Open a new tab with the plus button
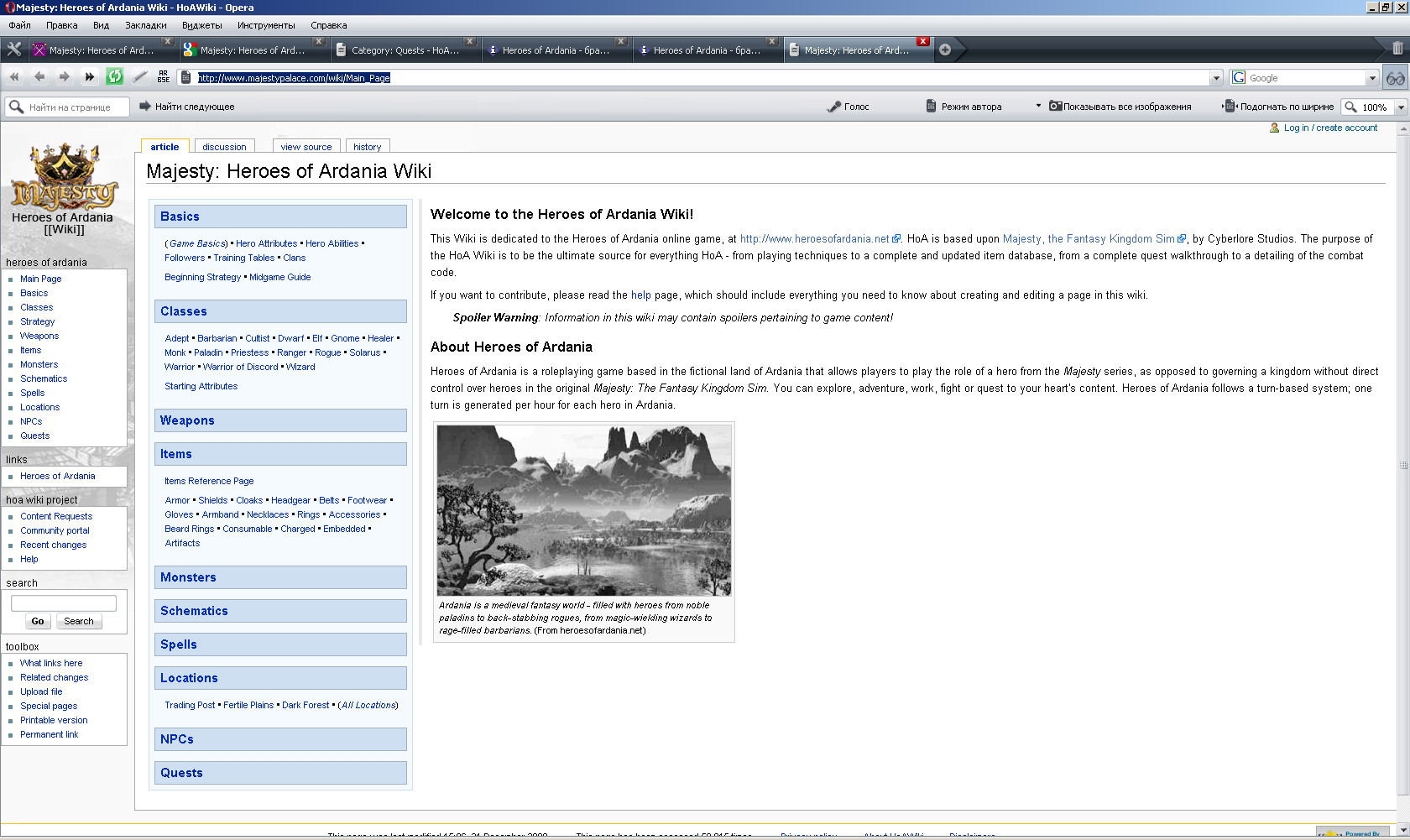Image resolution: width=1410 pixels, height=840 pixels. pyautogui.click(x=945, y=50)
